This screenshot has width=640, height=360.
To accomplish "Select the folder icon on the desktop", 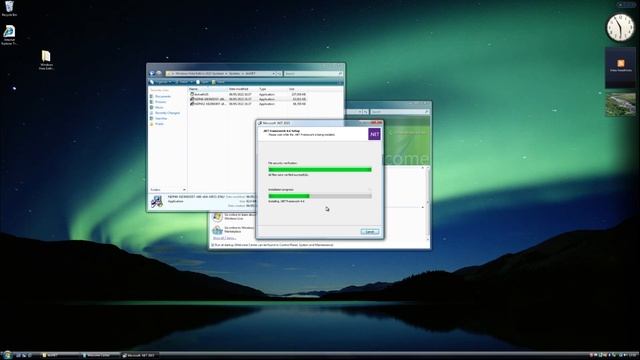I will [46, 60].
